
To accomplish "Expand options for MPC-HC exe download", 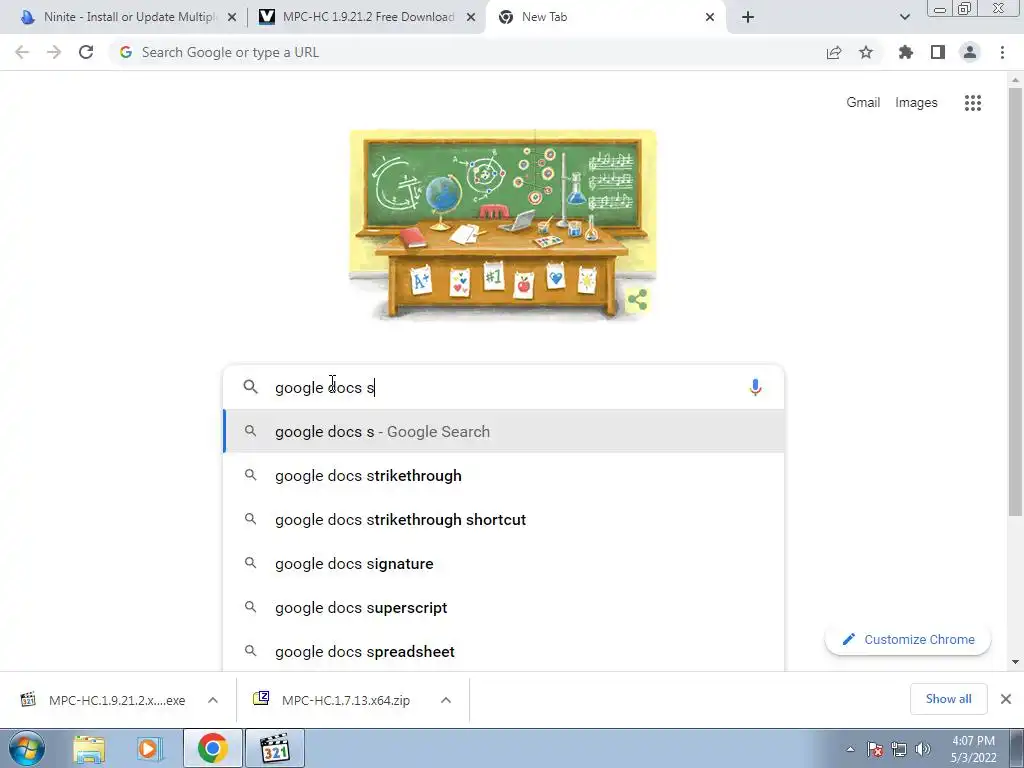I will 213,700.
